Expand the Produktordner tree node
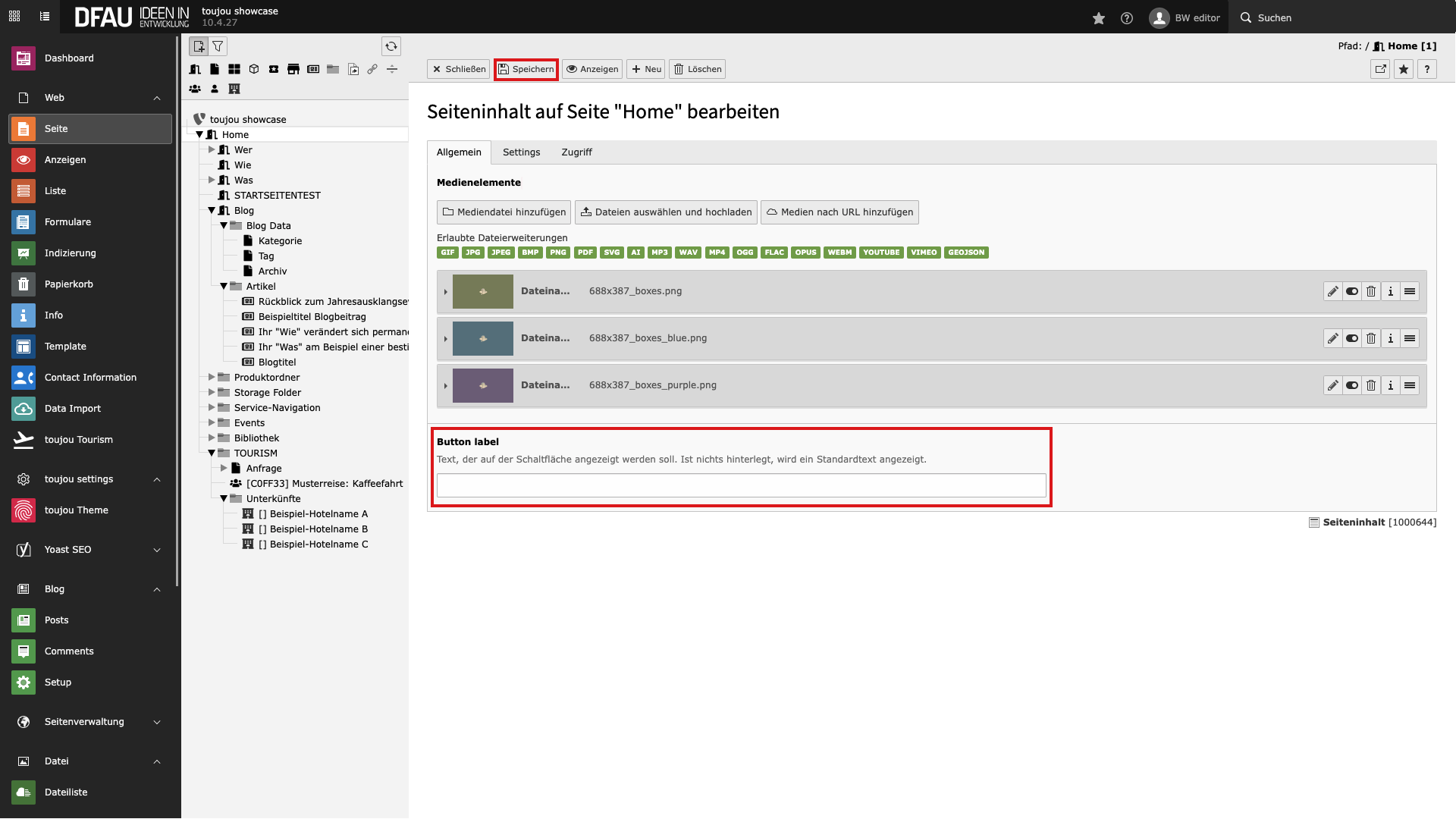Viewport: 1456px width, 819px height. coord(212,377)
